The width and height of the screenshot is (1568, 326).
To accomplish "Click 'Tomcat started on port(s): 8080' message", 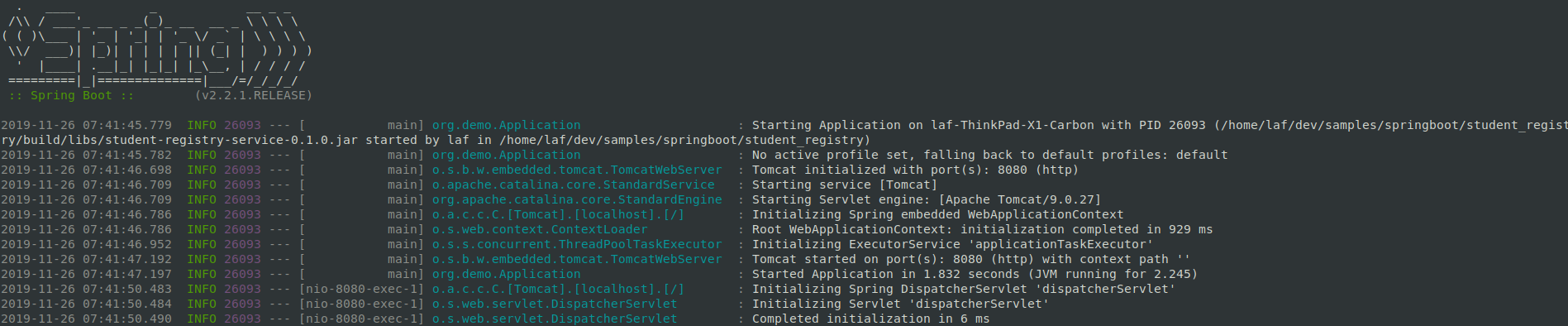I will point(868,259).
